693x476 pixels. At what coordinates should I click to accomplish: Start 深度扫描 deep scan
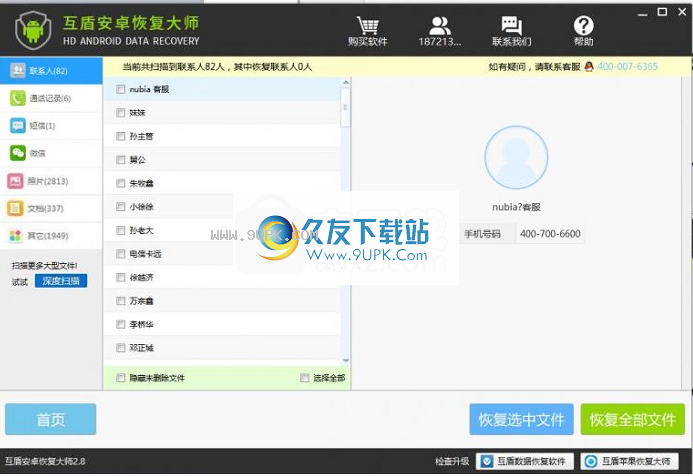click(x=61, y=281)
